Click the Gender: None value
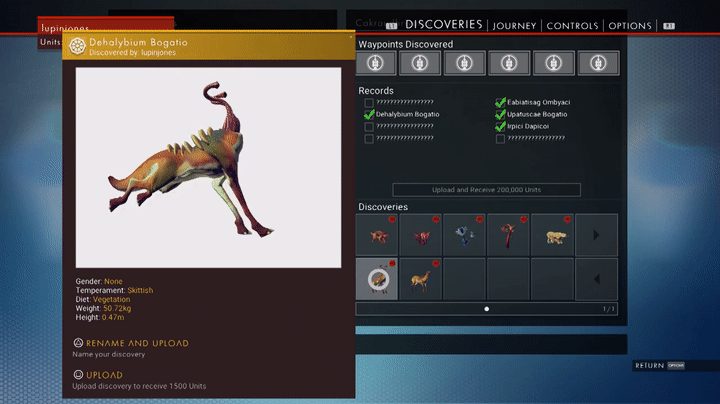The image size is (720, 404). click(x=113, y=281)
